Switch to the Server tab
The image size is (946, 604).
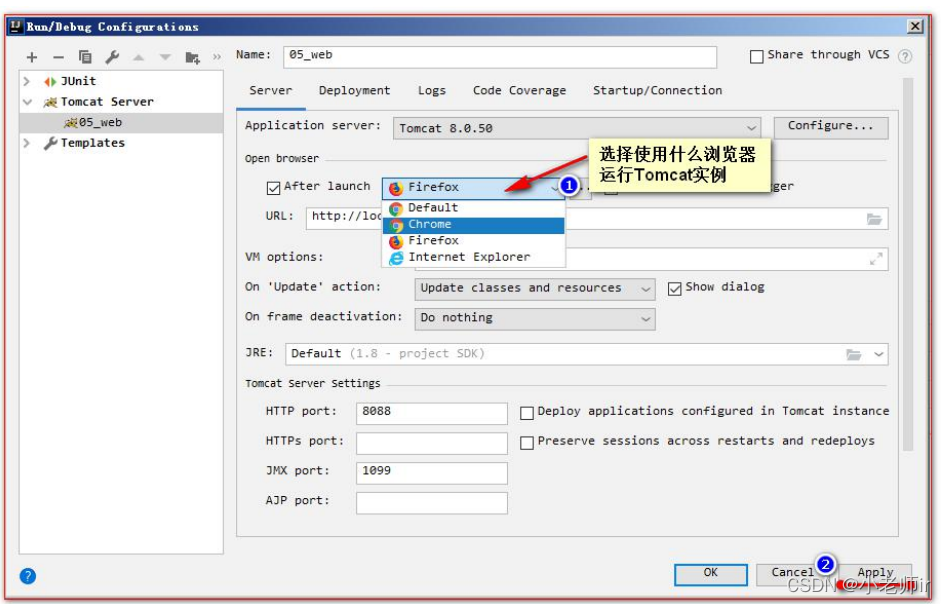(x=270, y=91)
